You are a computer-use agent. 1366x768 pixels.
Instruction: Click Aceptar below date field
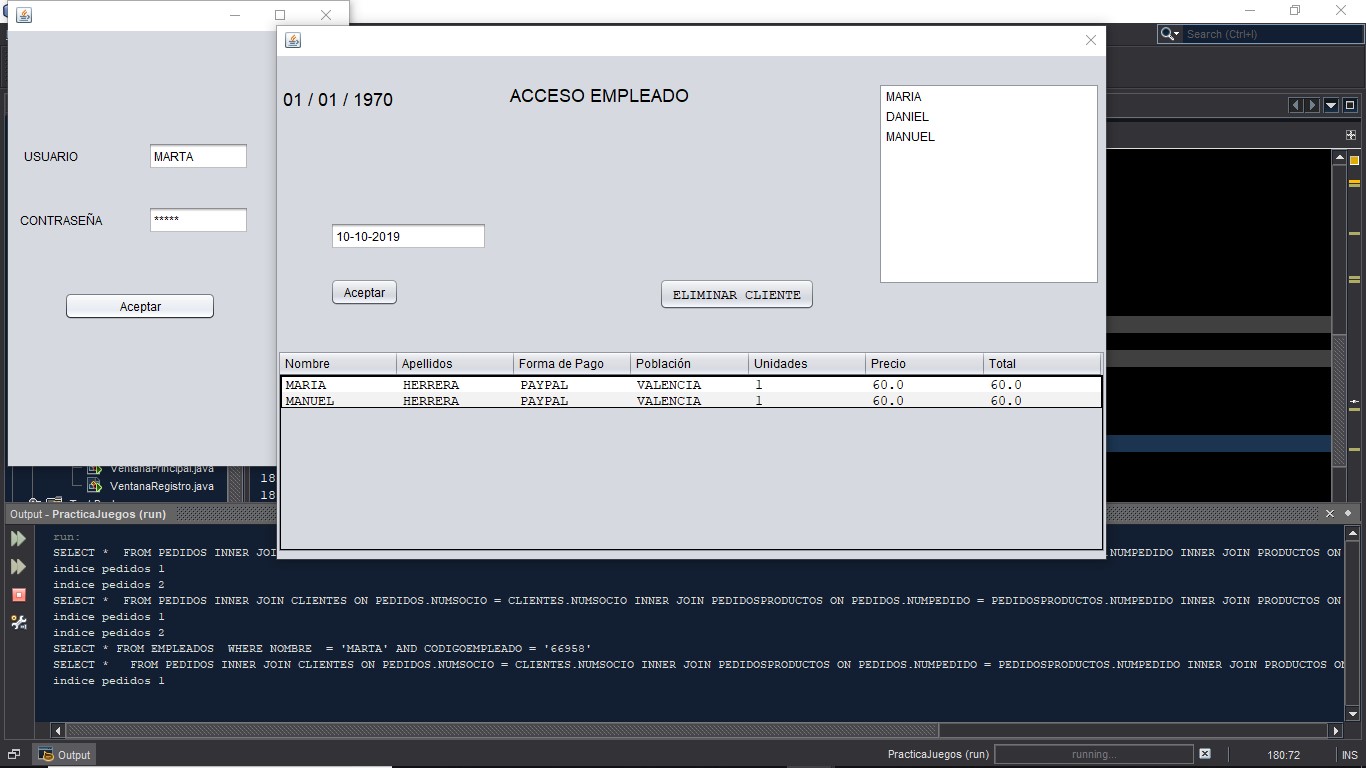point(364,292)
